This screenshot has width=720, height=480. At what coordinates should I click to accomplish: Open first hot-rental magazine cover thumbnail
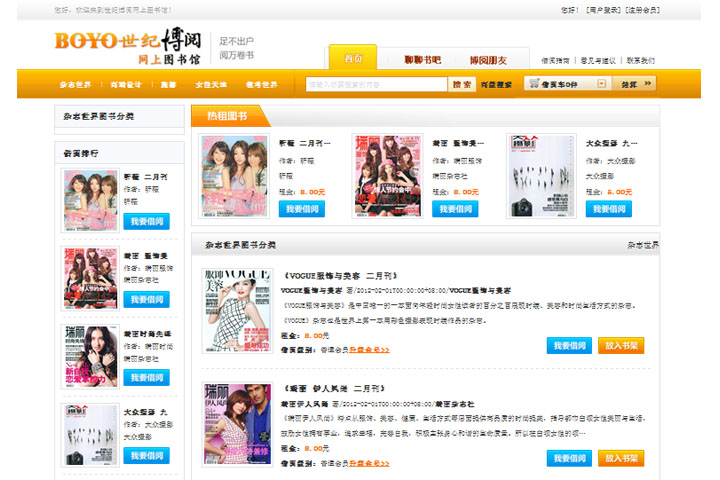[234, 171]
